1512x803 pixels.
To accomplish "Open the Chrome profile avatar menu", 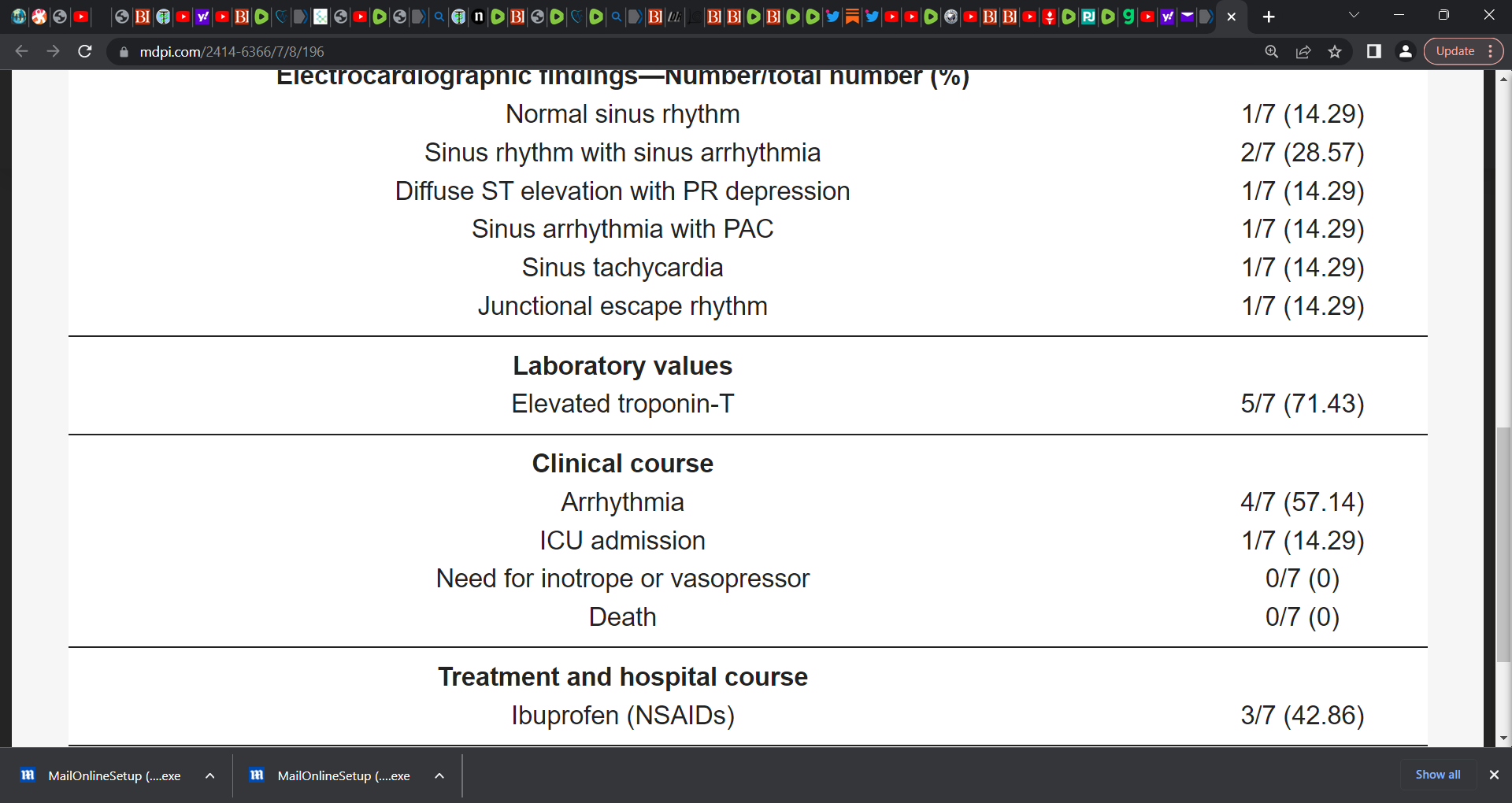I will tap(1405, 51).
